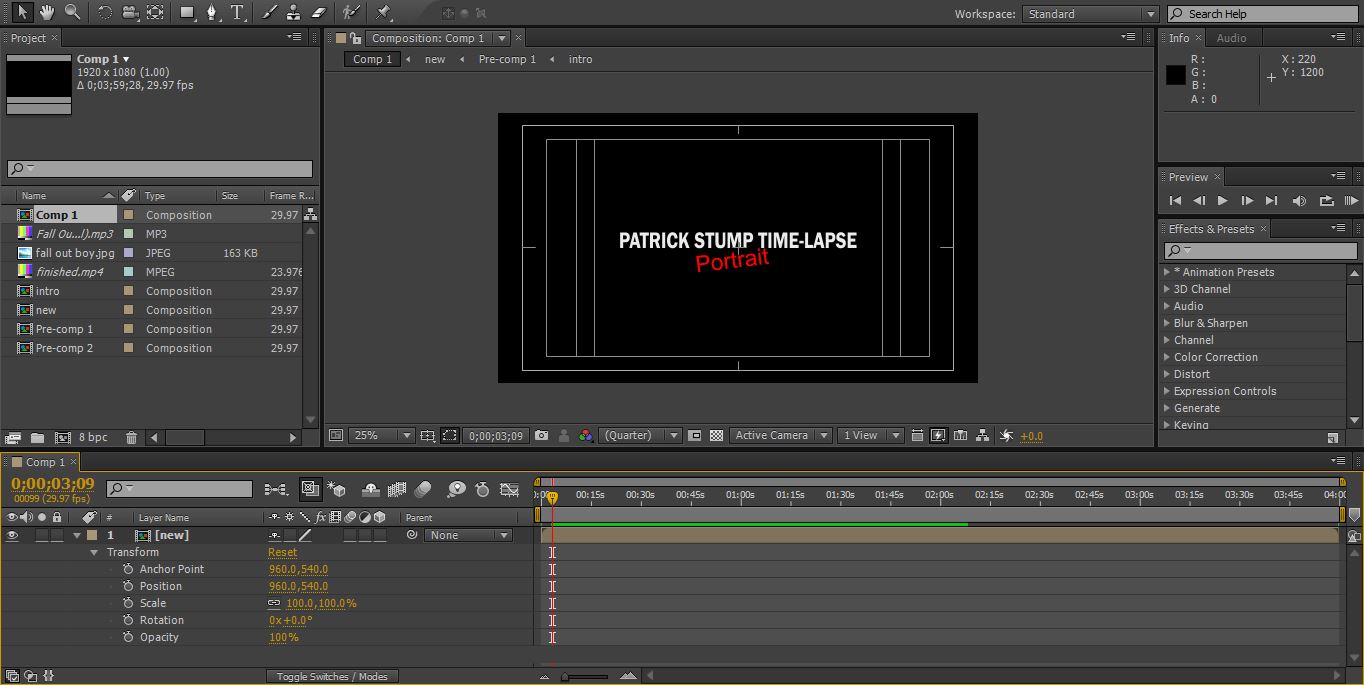Open grid and guide options icon
The width and height of the screenshot is (1364, 685).
[427, 436]
